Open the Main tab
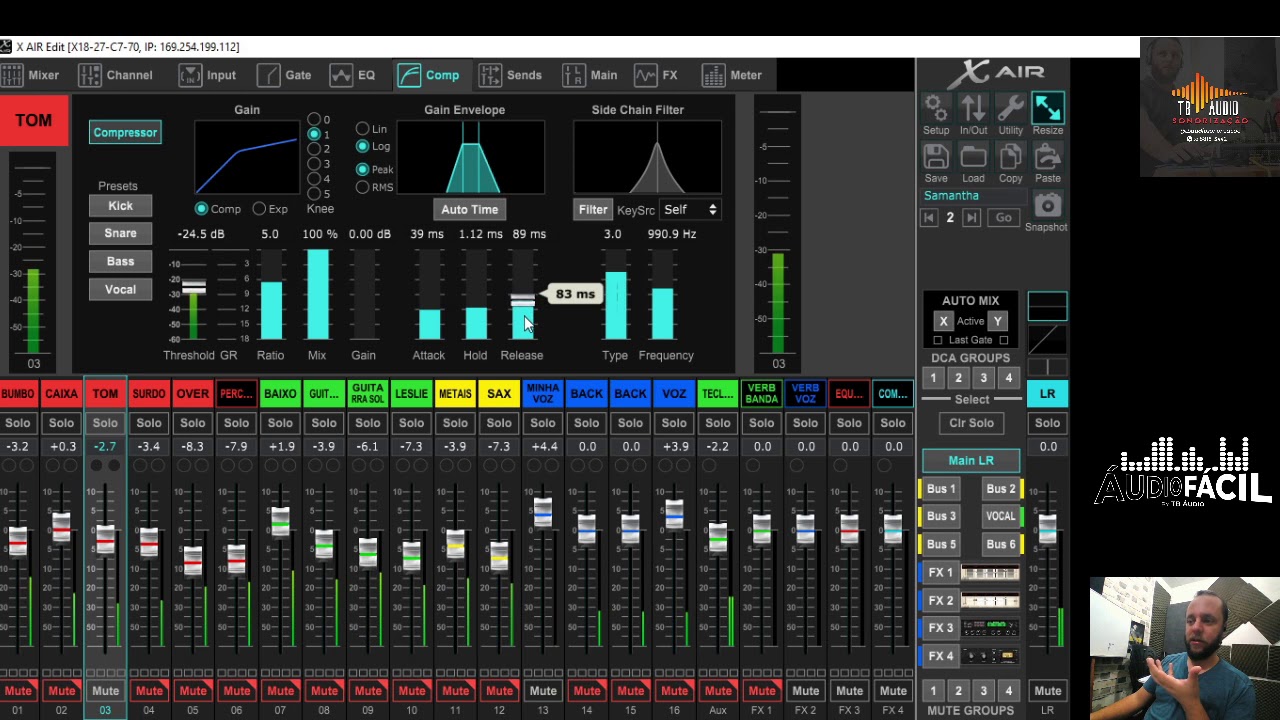 tap(590, 75)
